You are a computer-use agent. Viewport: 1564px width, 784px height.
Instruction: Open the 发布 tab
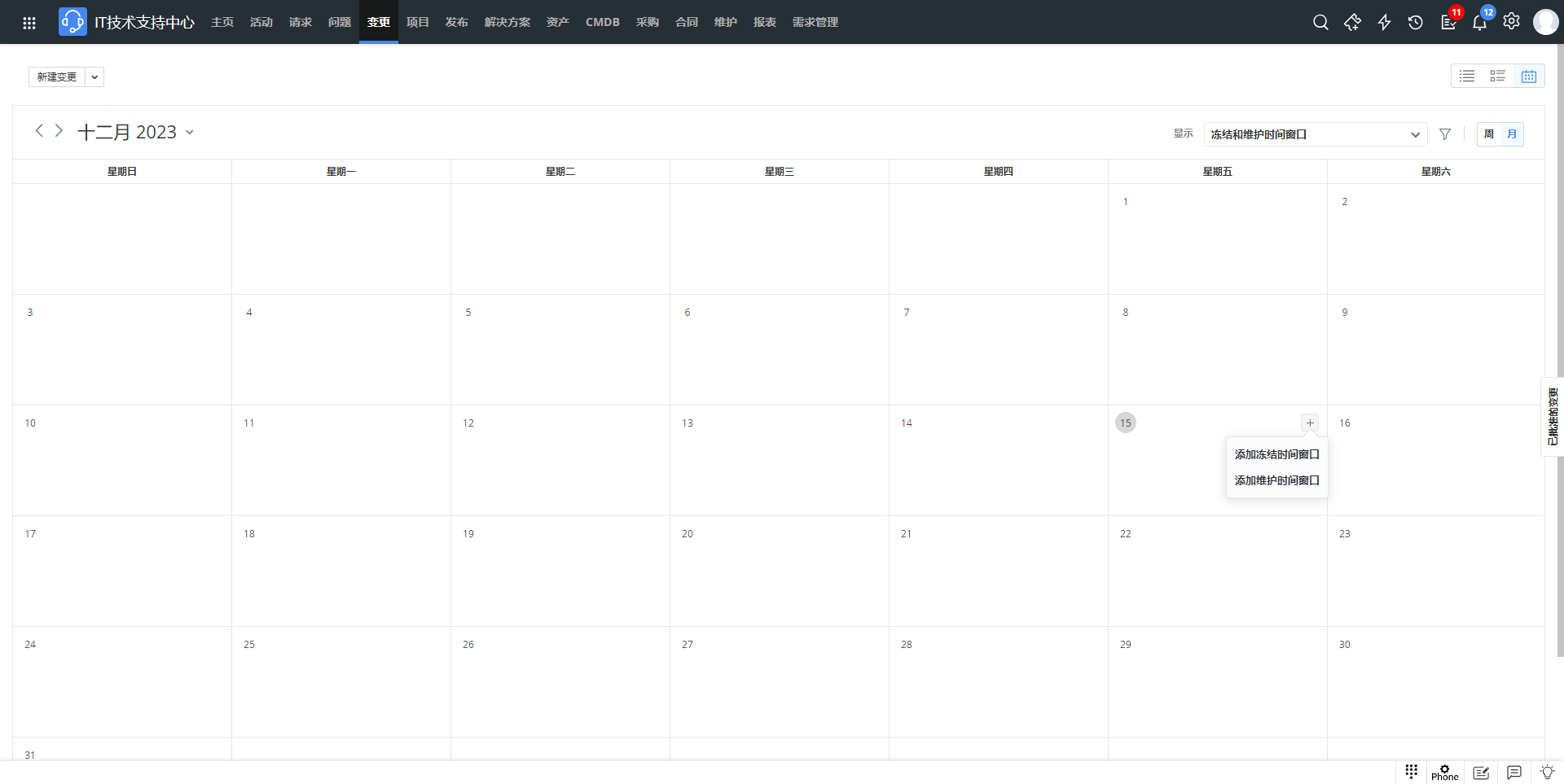click(457, 22)
